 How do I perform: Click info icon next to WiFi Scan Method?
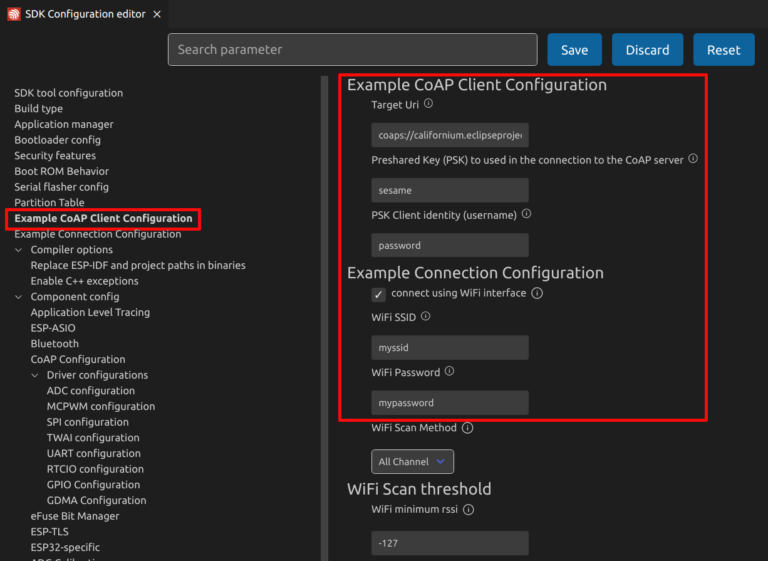tap(467, 428)
